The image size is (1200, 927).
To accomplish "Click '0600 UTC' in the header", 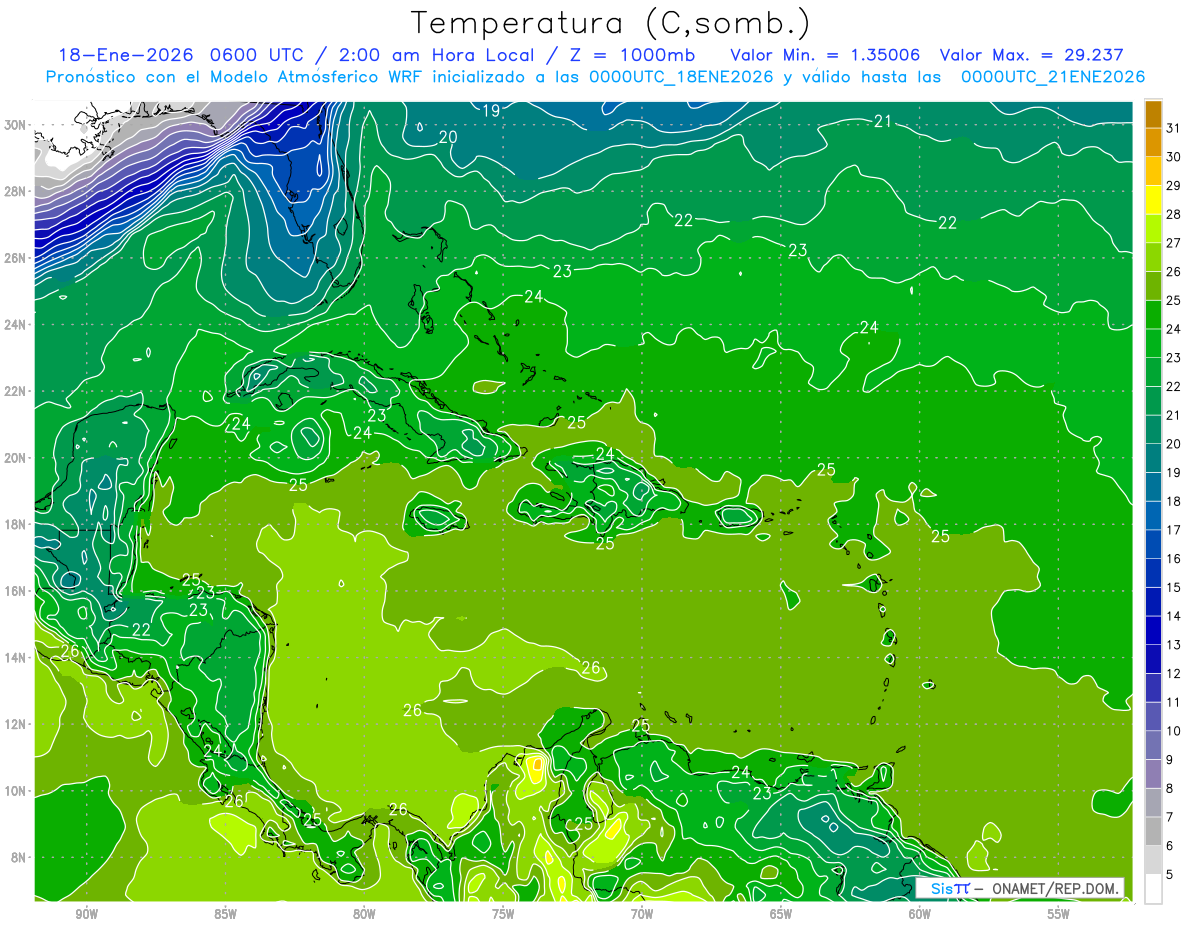I will pyautogui.click(x=260, y=55).
